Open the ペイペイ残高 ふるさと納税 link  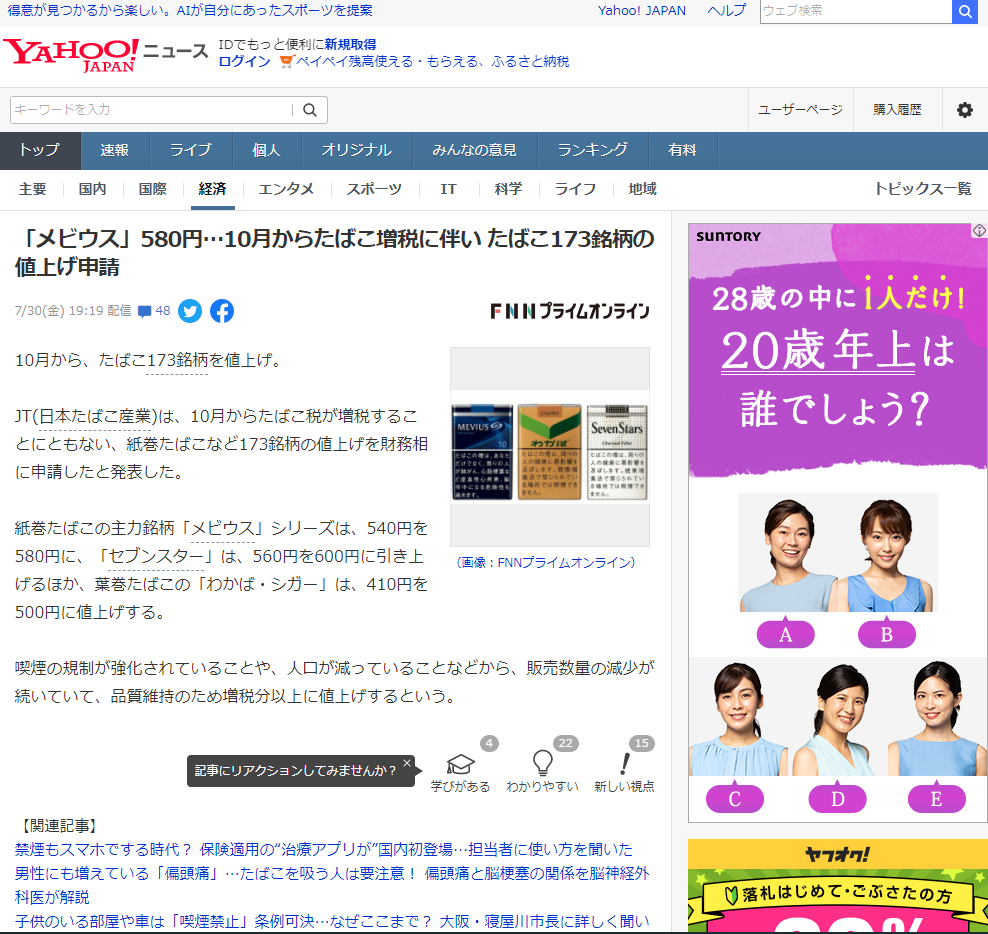[x=433, y=61]
